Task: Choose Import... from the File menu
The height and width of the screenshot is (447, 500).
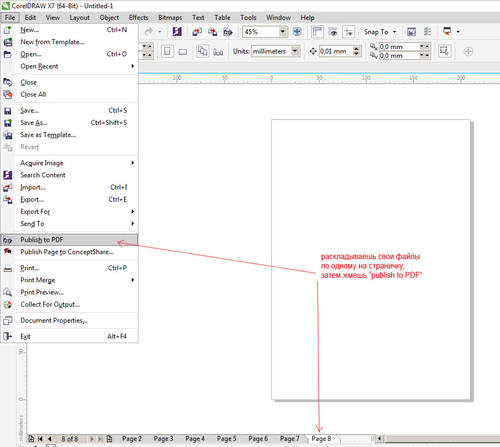Action: (69, 187)
